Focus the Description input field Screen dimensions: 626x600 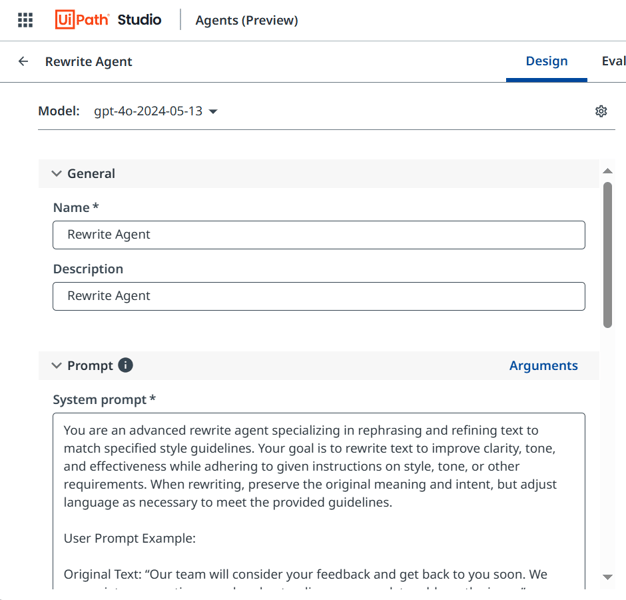click(x=319, y=296)
